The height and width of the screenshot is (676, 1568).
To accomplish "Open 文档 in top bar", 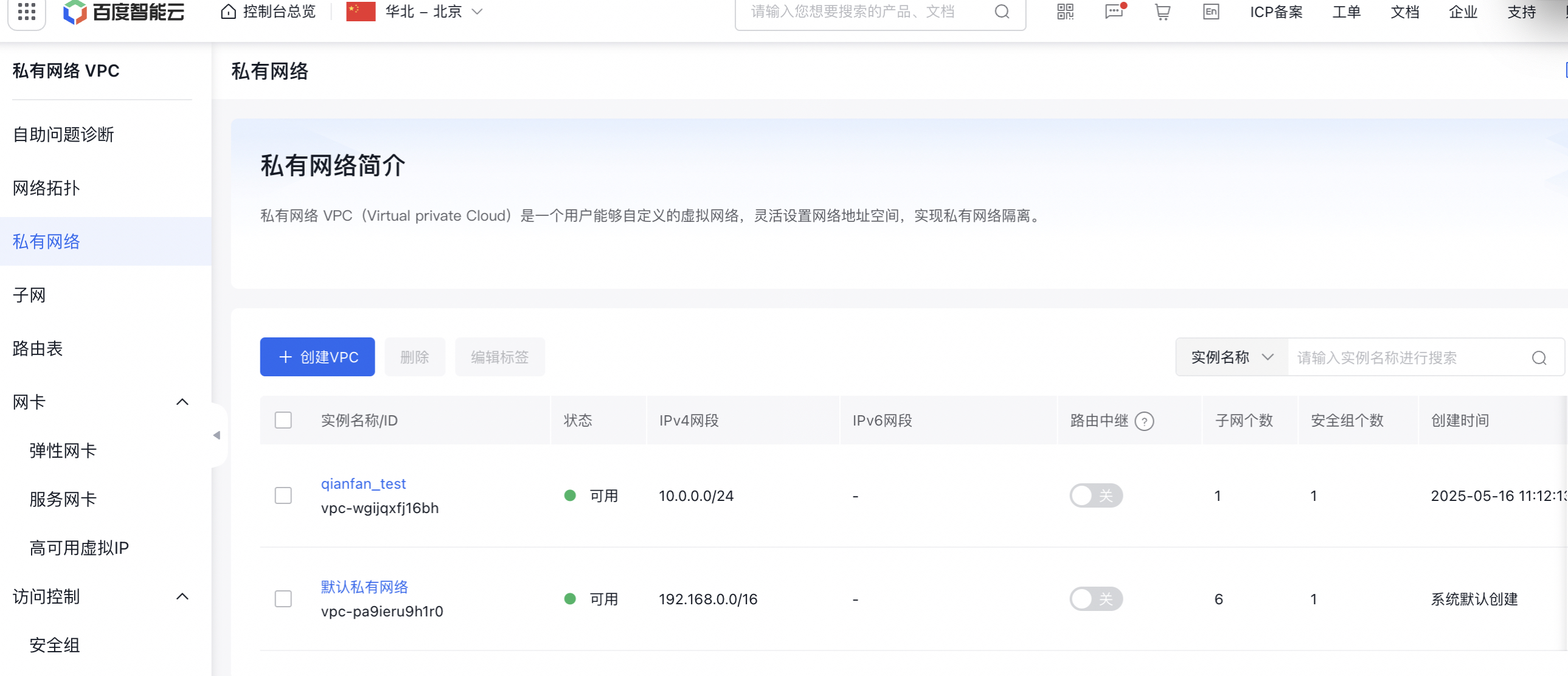I will (x=1405, y=12).
